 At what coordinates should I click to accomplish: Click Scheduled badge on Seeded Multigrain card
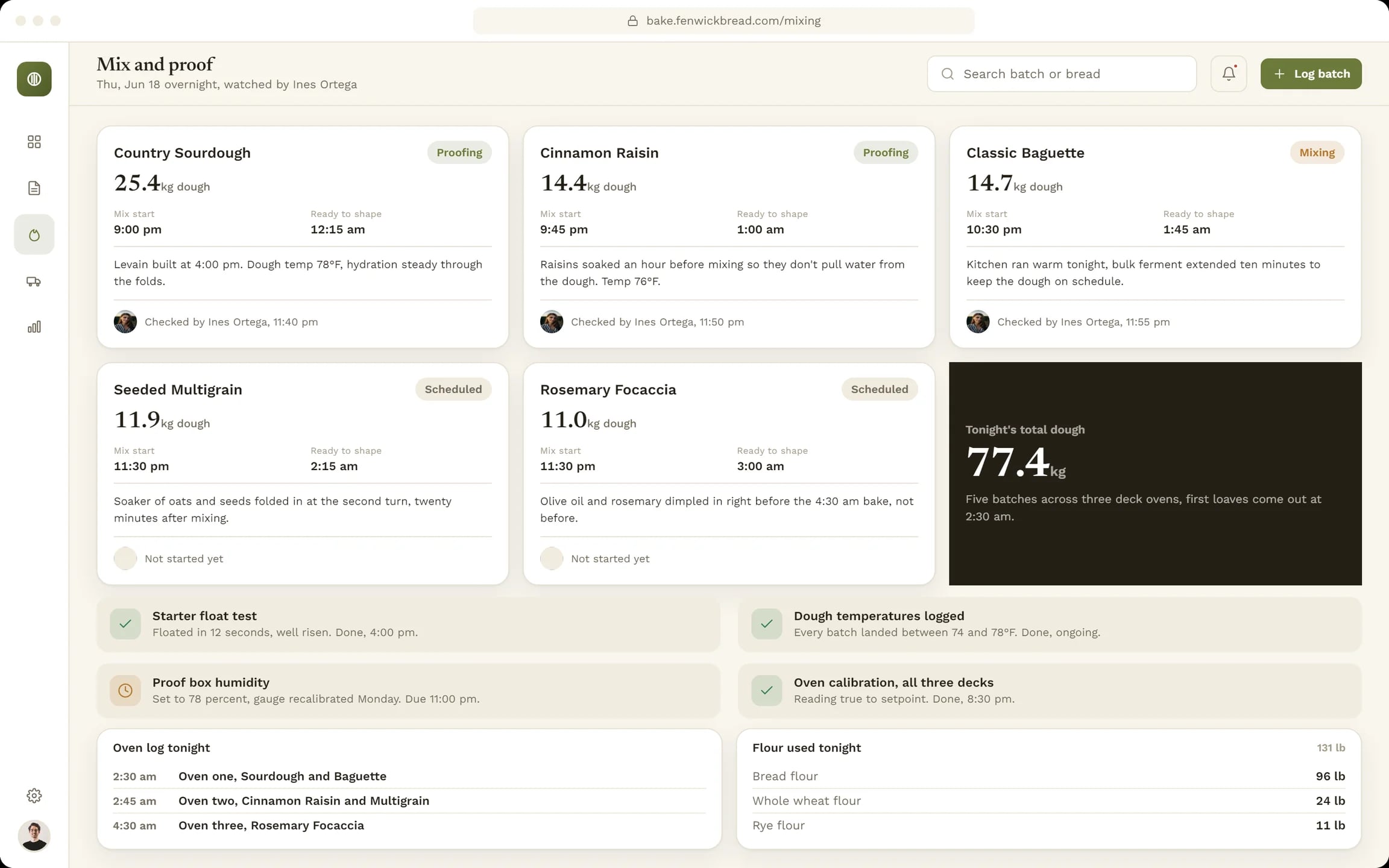pyautogui.click(x=453, y=389)
